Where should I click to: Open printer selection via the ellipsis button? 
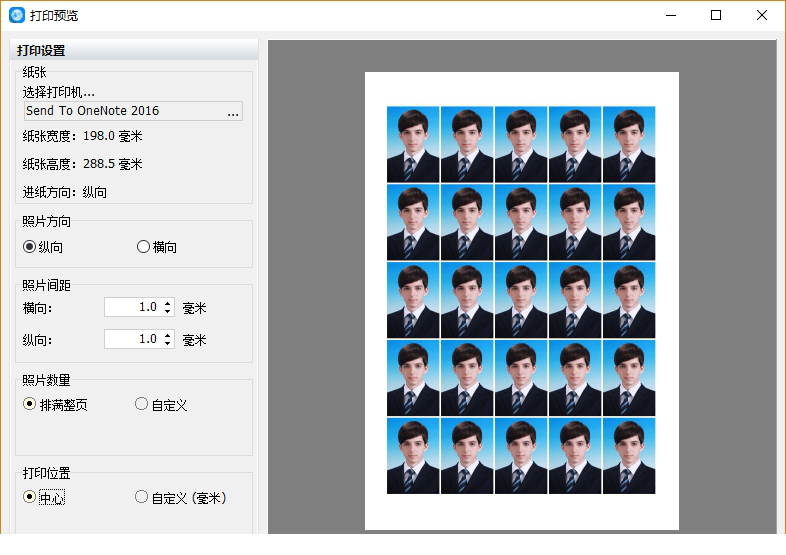232,112
